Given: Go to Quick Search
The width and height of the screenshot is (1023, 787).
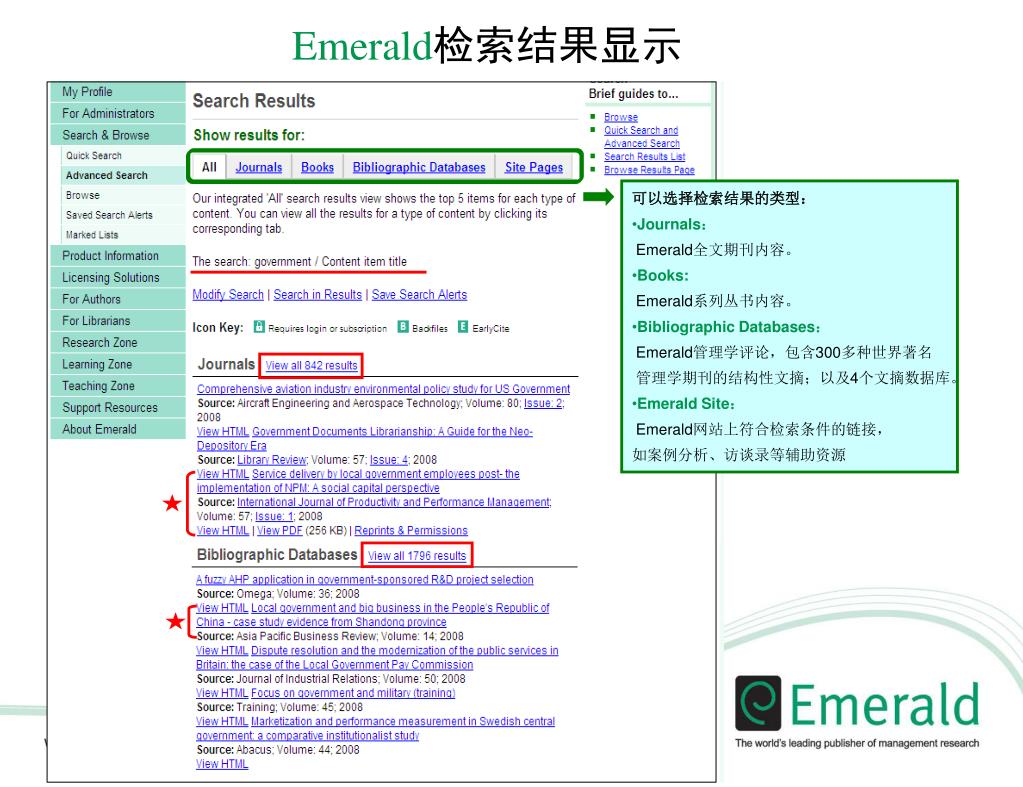Looking at the screenshot, I should (123, 155).
